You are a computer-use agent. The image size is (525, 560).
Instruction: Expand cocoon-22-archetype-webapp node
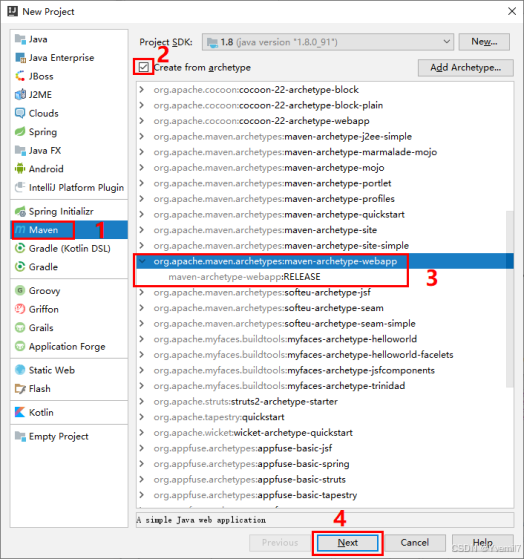tap(142, 121)
